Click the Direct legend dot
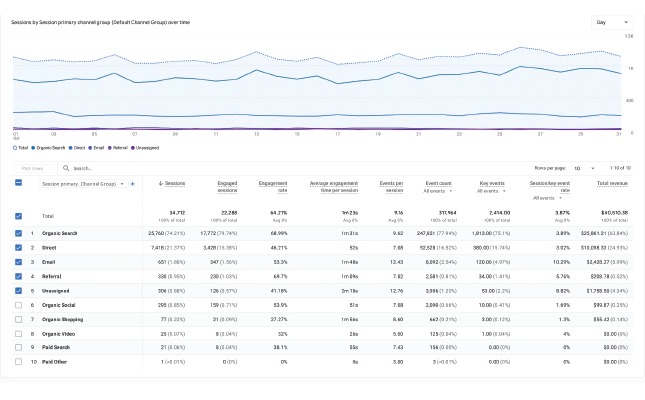645x400 pixels. click(x=70, y=148)
